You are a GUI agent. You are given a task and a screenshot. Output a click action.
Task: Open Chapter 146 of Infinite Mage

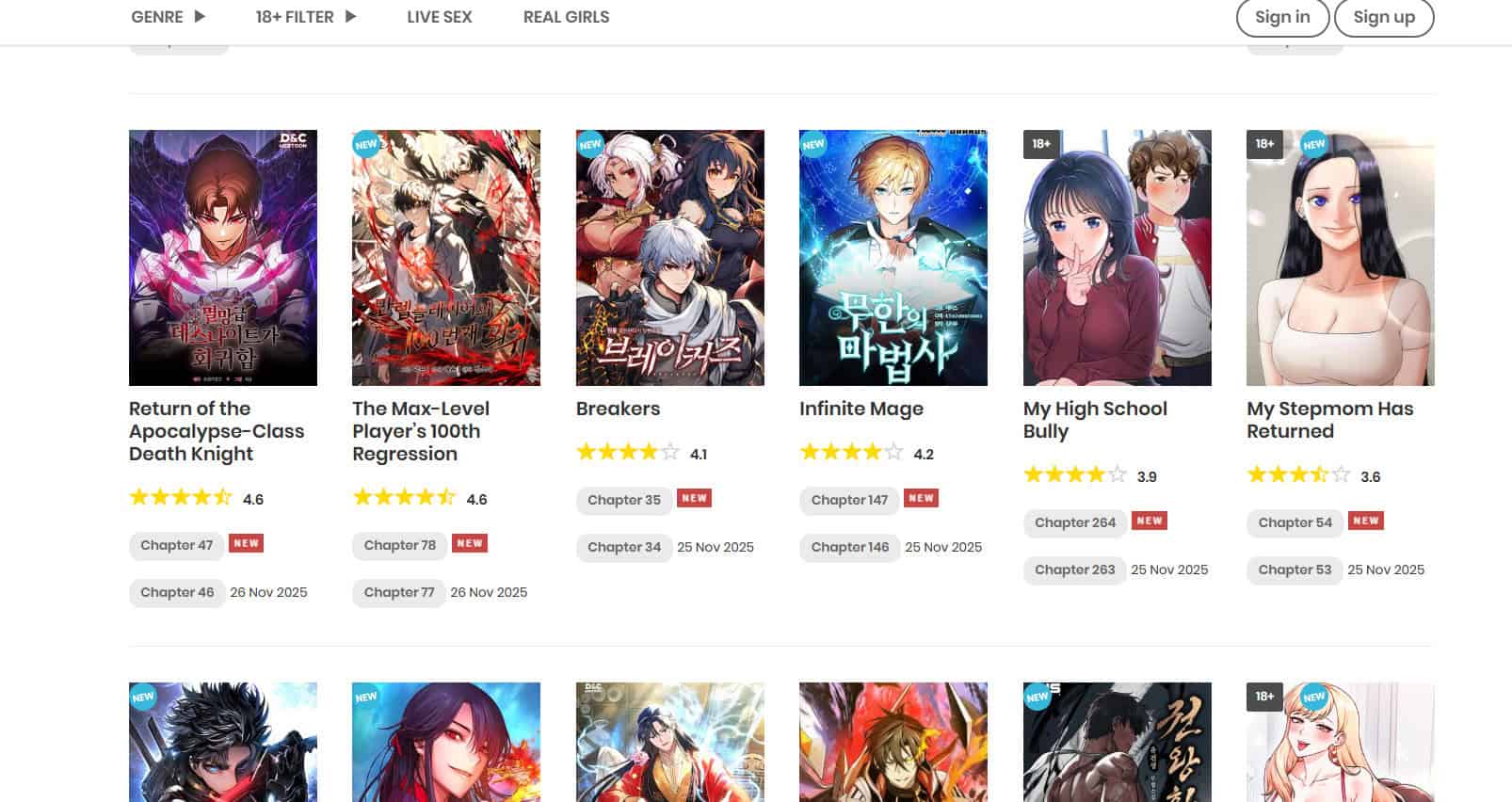(x=850, y=547)
